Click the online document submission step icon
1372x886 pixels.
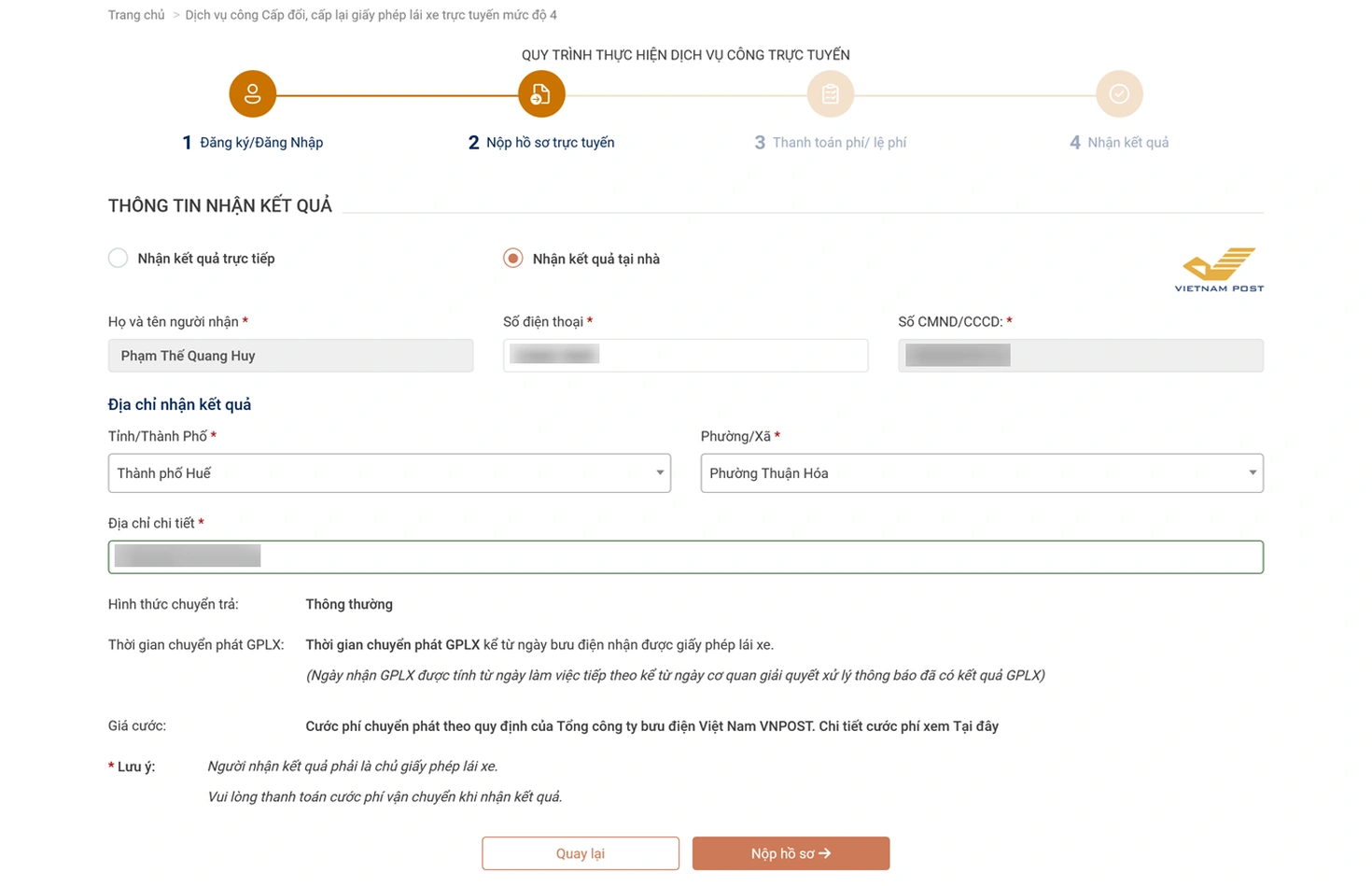pyautogui.click(x=541, y=94)
